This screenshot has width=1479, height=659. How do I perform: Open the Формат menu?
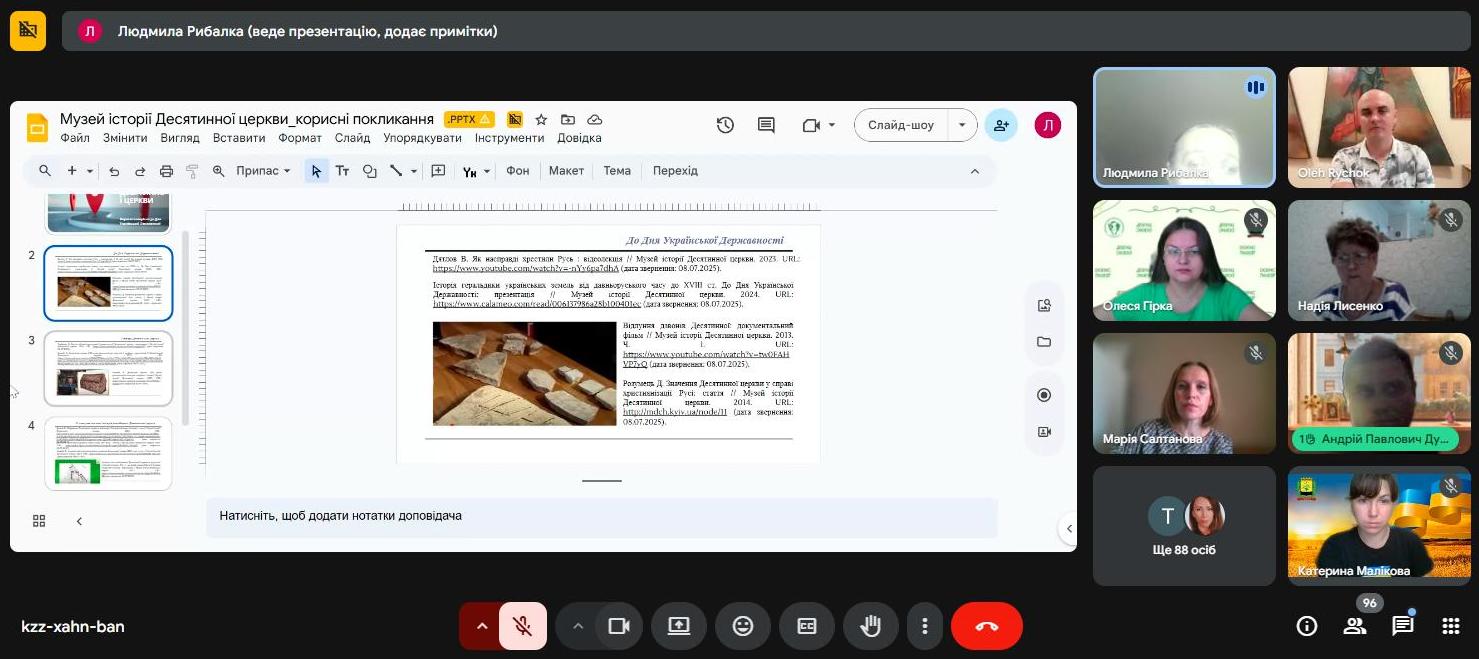click(x=300, y=138)
